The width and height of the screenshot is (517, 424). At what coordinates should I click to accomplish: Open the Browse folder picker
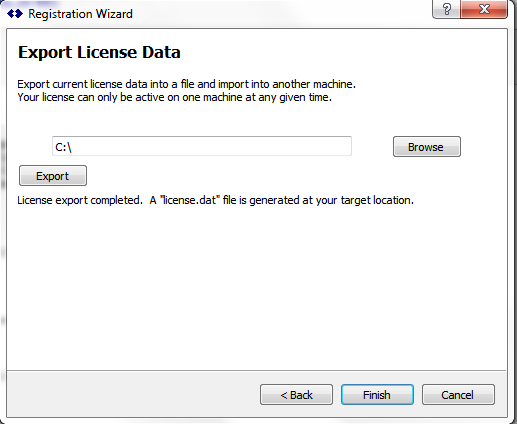pos(427,146)
